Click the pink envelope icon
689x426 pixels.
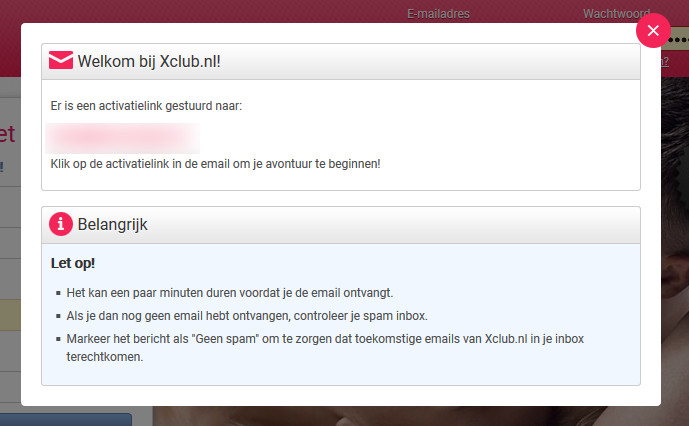pyautogui.click(x=61, y=61)
